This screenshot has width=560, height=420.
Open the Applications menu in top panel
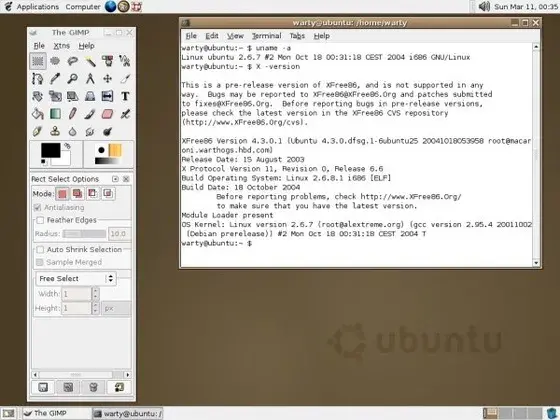pos(38,7)
